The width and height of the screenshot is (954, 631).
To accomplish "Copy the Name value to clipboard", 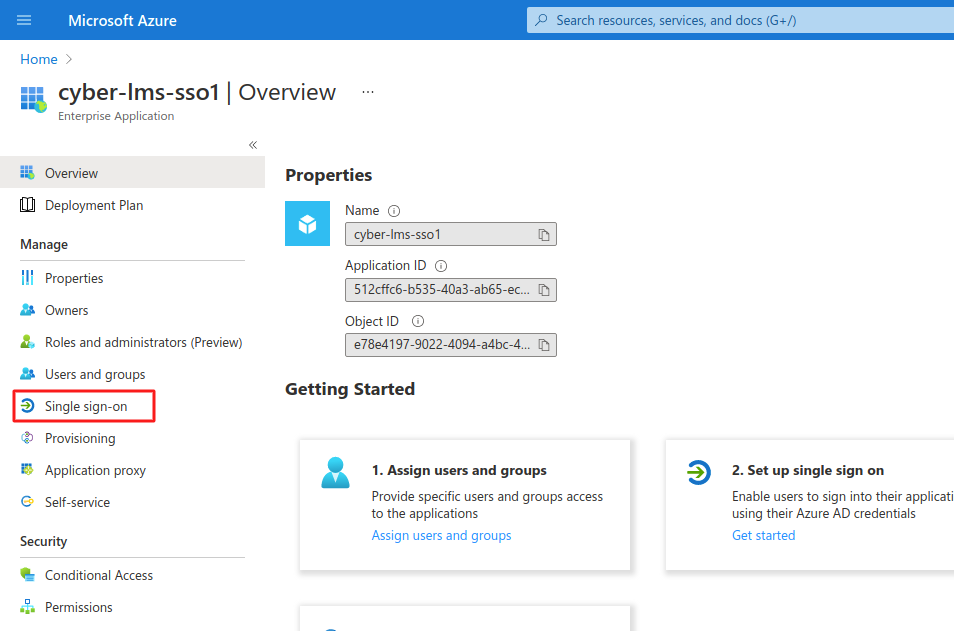I will tap(544, 235).
